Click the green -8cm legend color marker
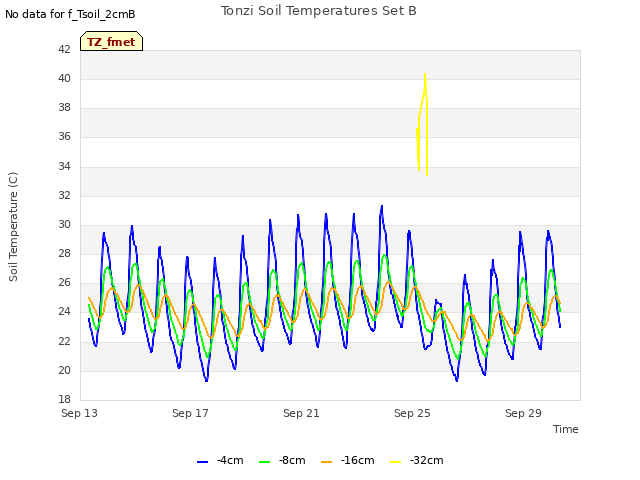Viewport: 640px width, 480px height. 264,462
